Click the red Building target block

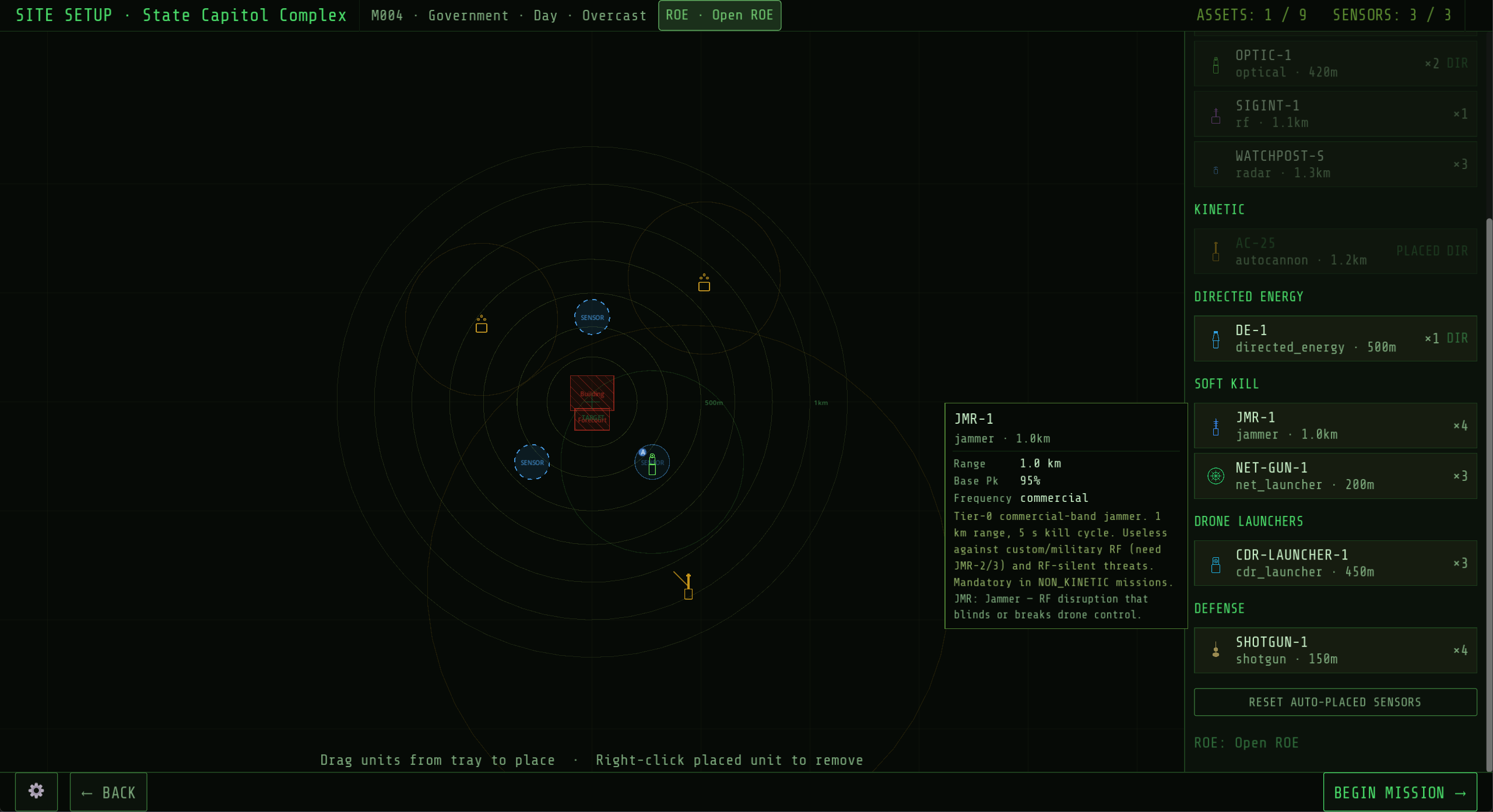click(592, 393)
